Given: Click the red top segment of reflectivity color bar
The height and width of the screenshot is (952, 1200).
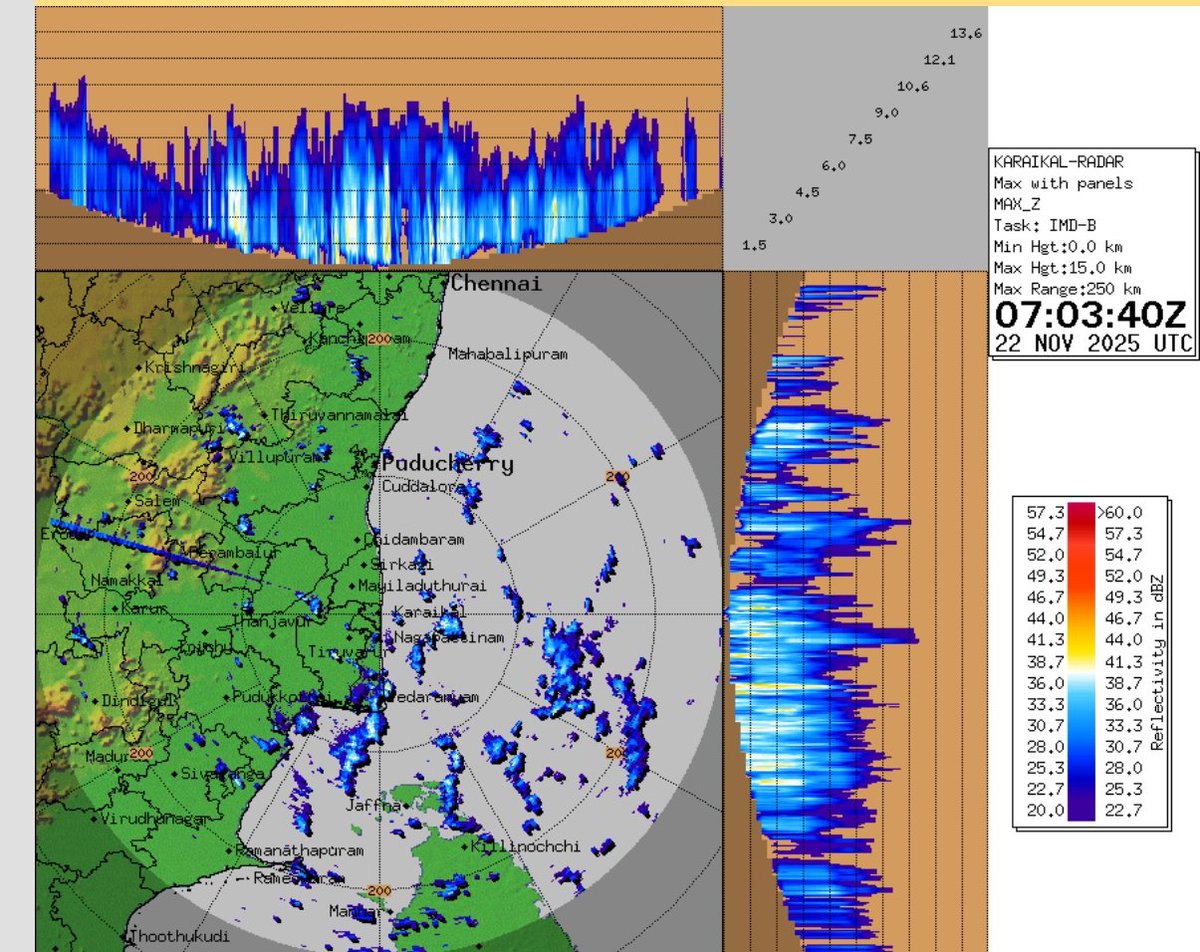Looking at the screenshot, I should [1082, 514].
